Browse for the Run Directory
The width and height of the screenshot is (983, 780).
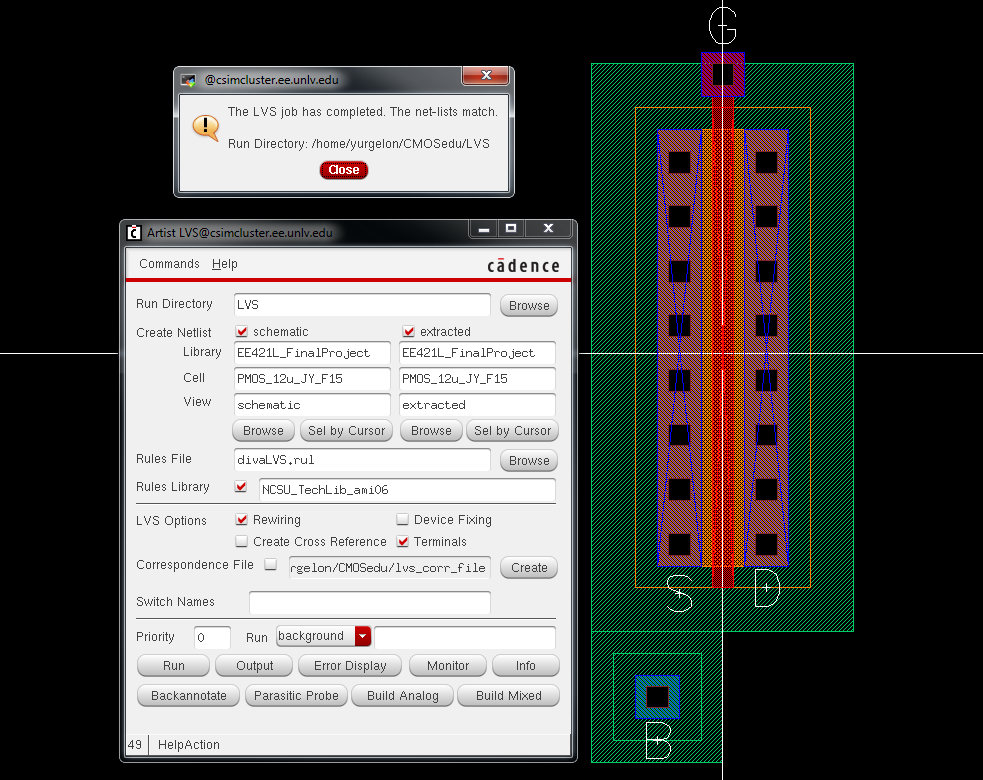click(x=528, y=306)
